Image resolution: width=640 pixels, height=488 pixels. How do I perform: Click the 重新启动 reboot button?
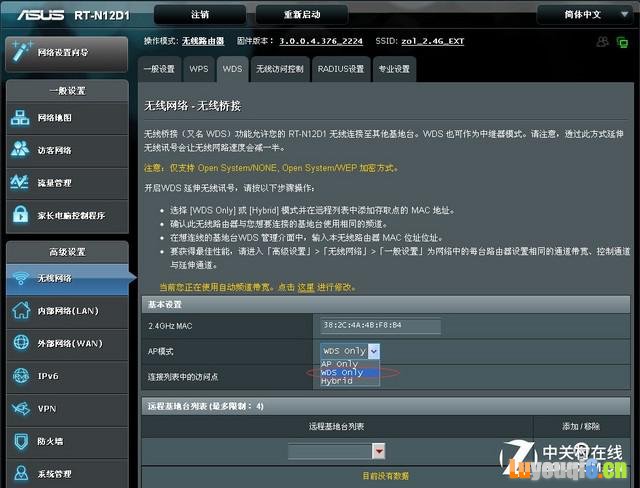click(302, 15)
